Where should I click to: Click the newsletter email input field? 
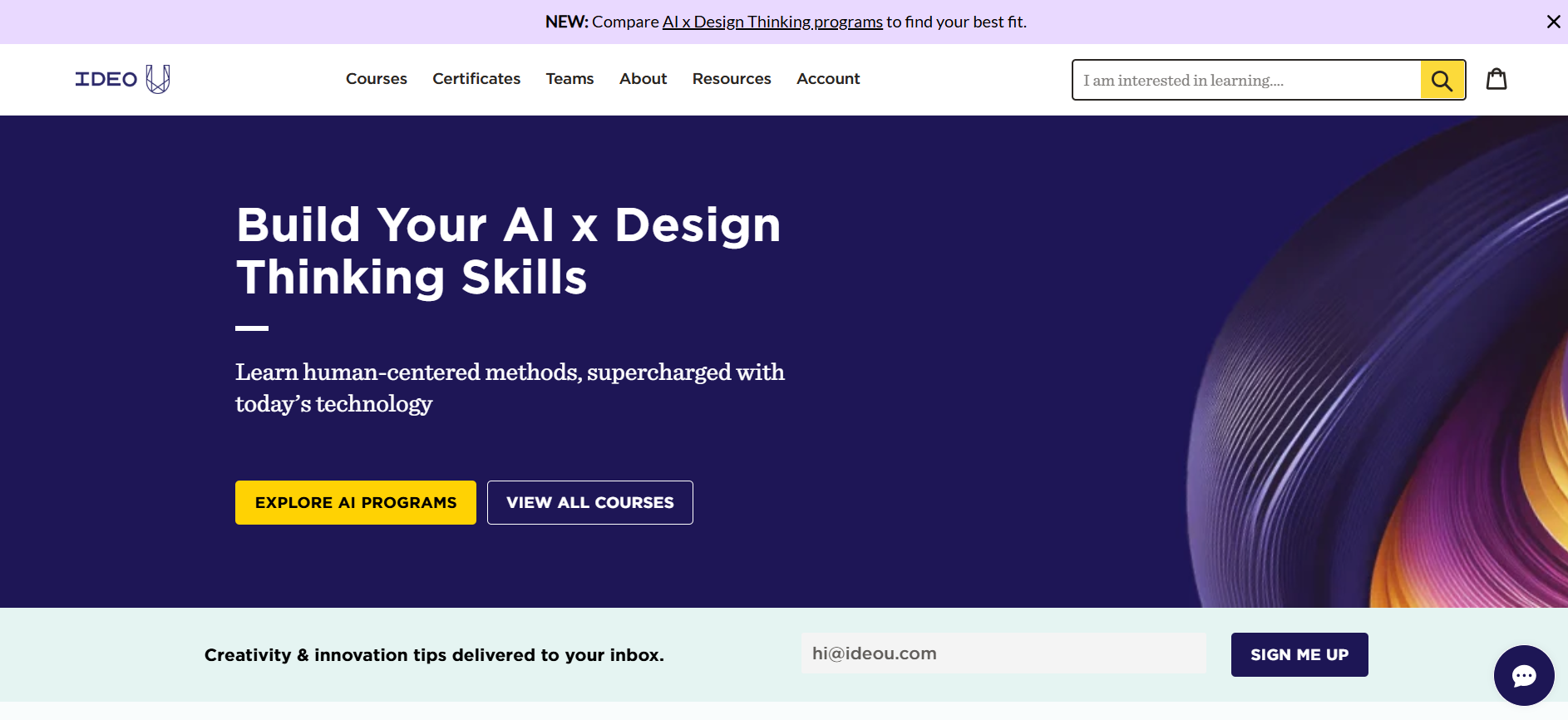pyautogui.click(x=1003, y=653)
